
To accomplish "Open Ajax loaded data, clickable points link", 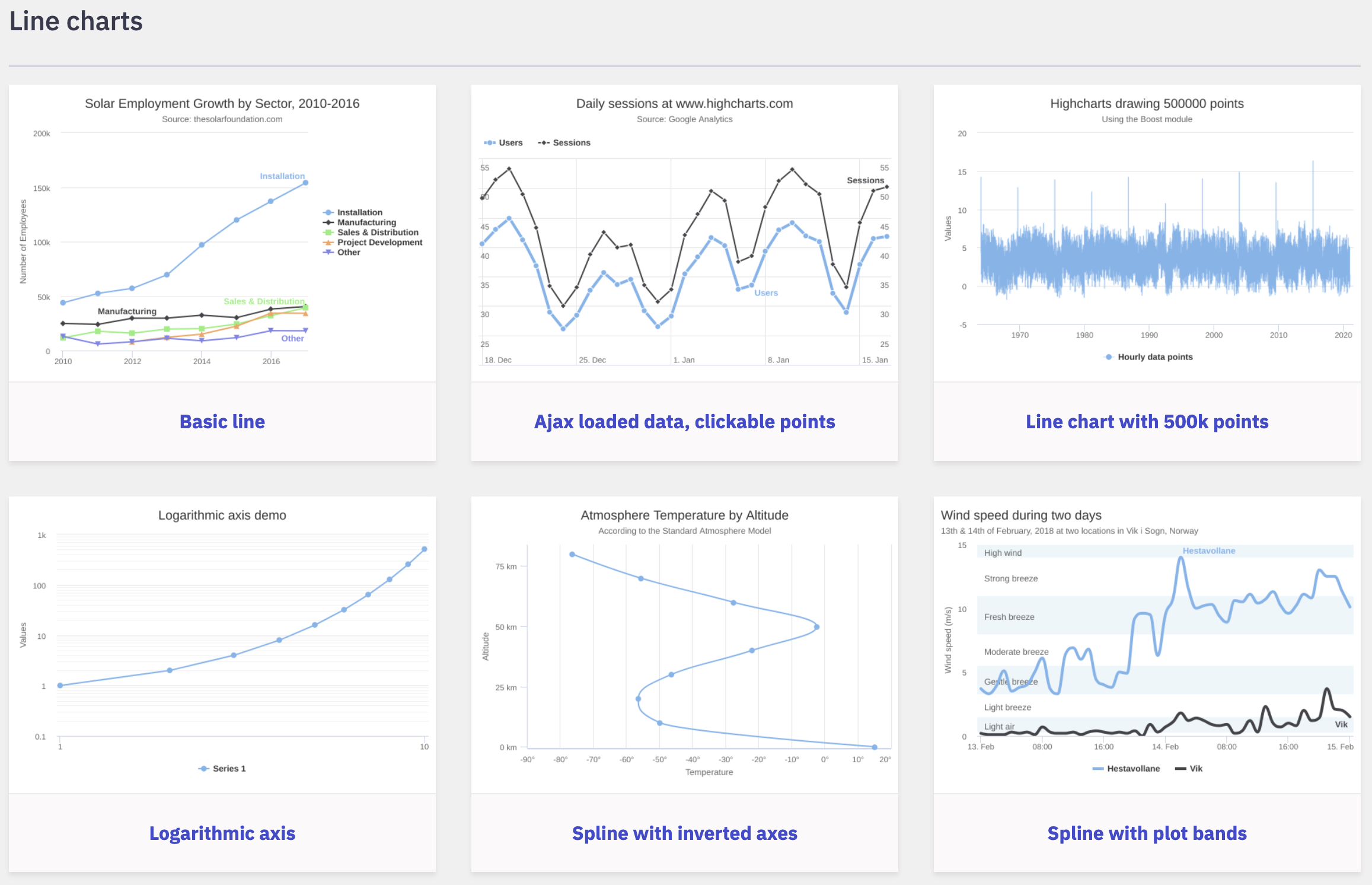I will coord(684,422).
